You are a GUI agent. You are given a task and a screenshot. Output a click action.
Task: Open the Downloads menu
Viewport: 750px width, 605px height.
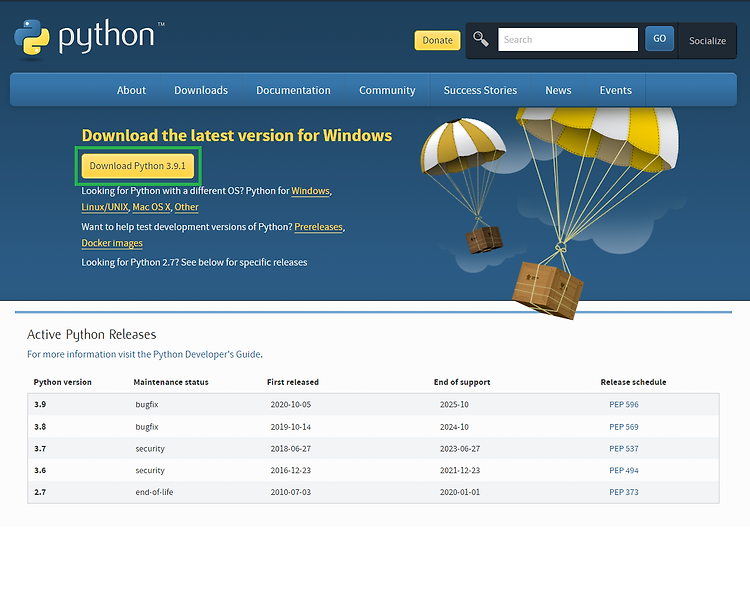click(x=201, y=90)
